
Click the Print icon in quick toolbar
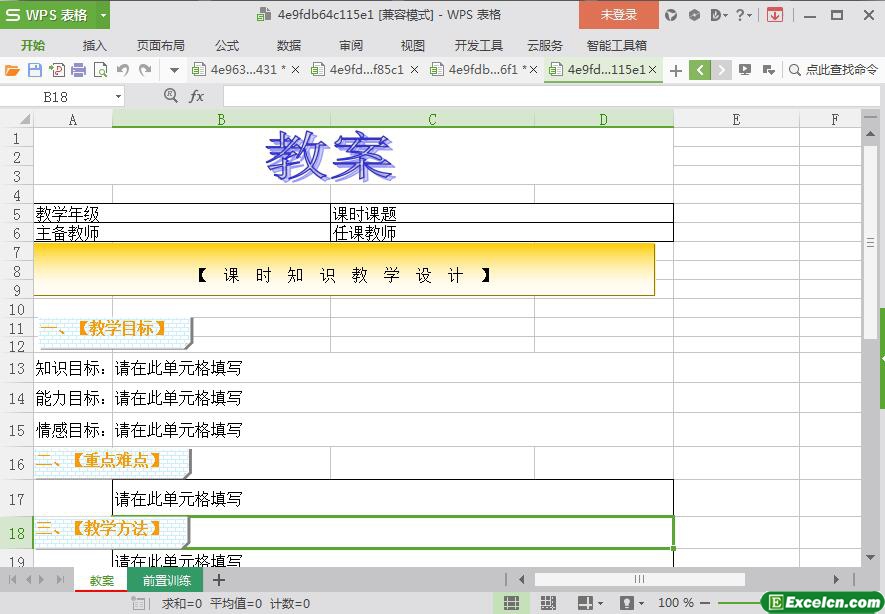pos(78,70)
